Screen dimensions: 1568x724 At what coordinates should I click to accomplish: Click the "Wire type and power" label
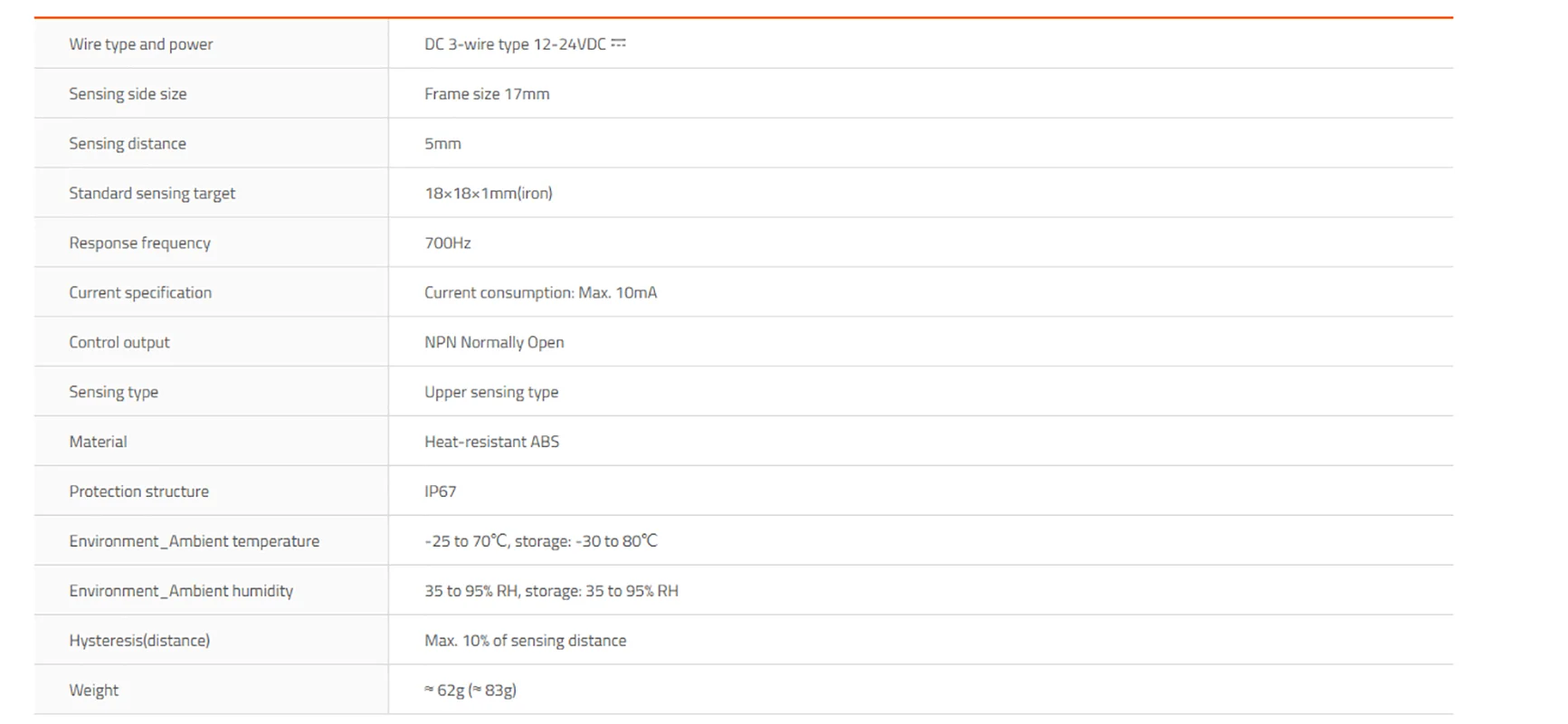click(140, 44)
